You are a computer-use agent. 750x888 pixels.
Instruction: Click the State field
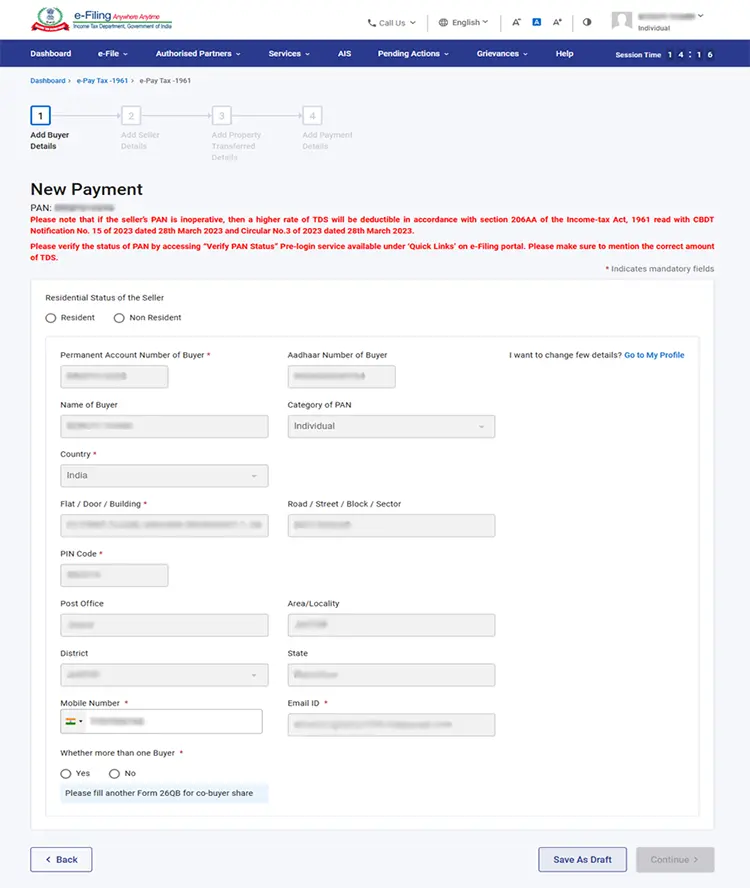coord(391,675)
